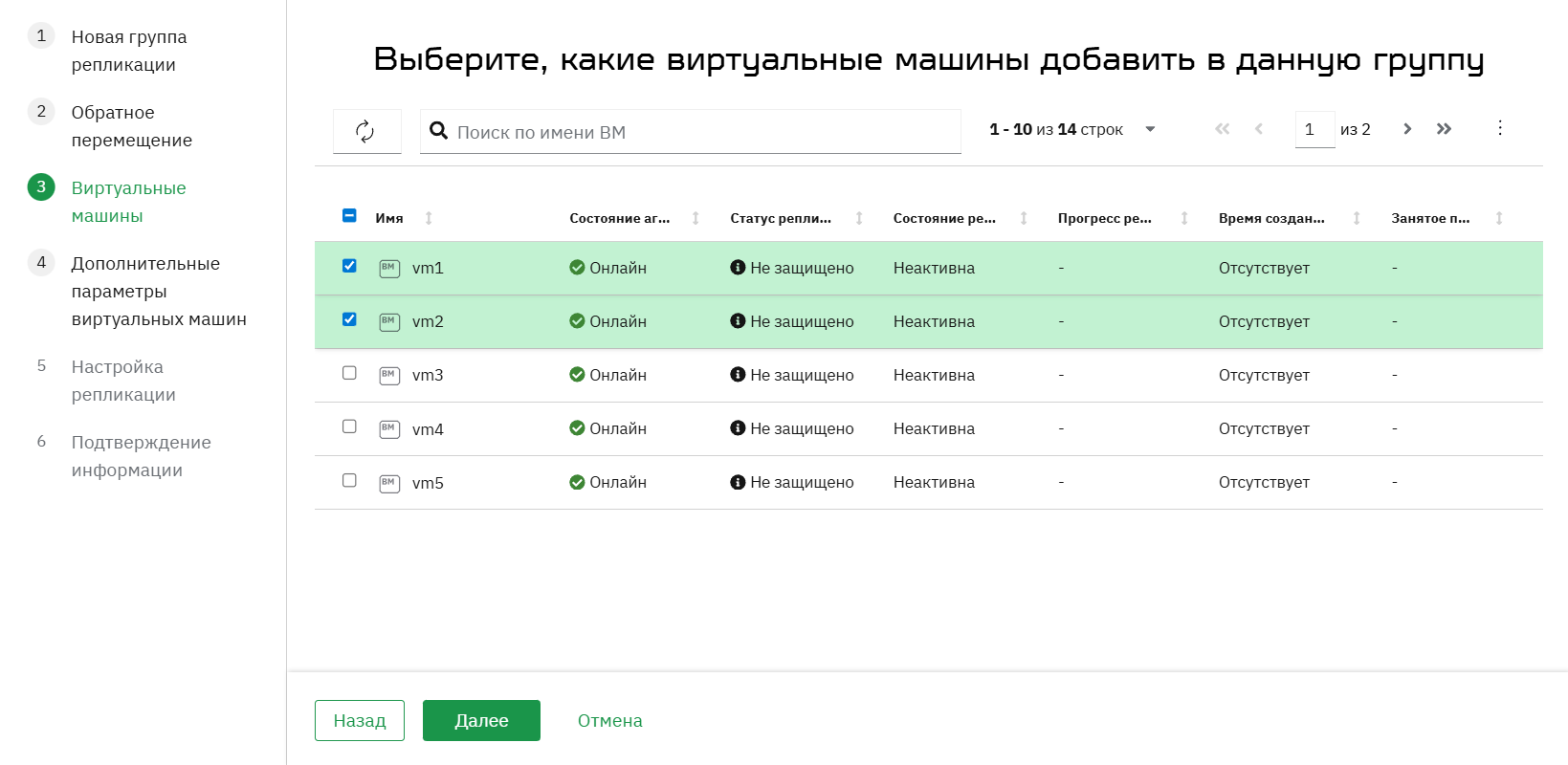Click the VM icon for vm5
This screenshot has width=1568, height=765.
point(389,483)
